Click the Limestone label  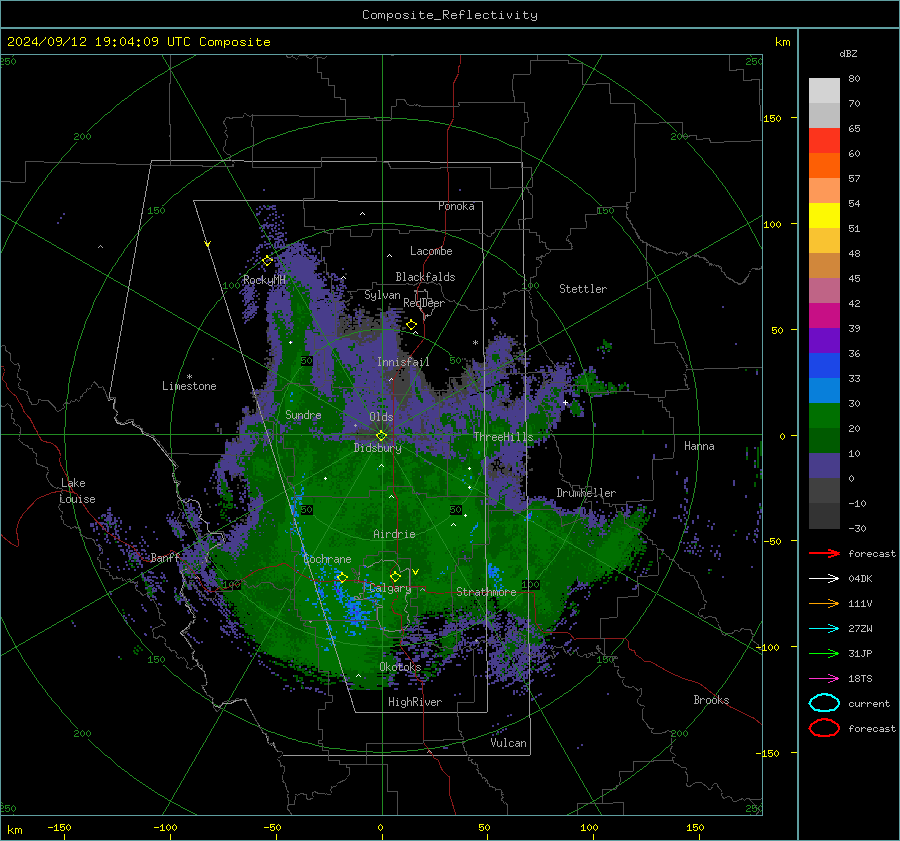(189, 386)
